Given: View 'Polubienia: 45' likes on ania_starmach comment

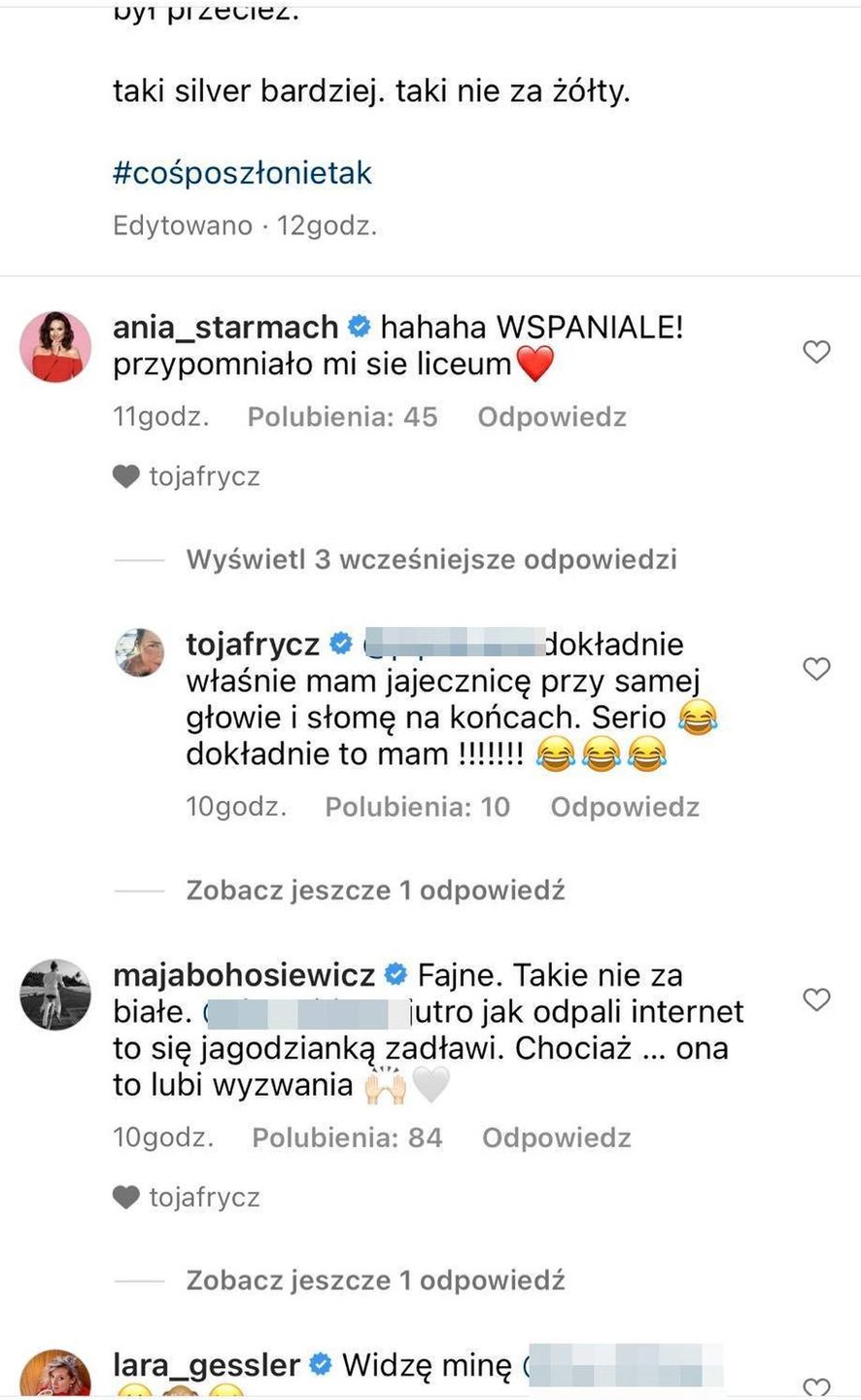Looking at the screenshot, I should (342, 417).
